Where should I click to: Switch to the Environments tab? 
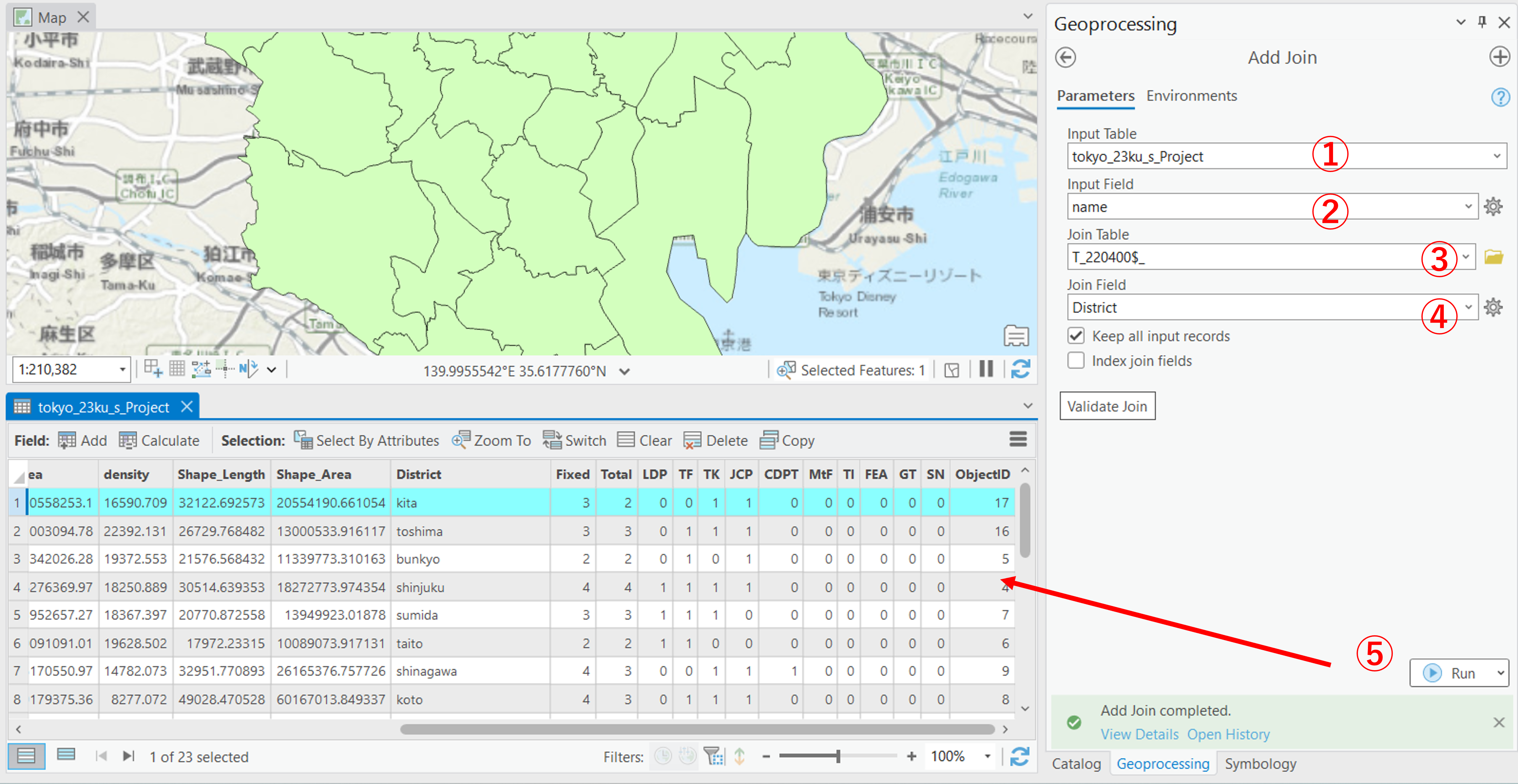(1191, 96)
